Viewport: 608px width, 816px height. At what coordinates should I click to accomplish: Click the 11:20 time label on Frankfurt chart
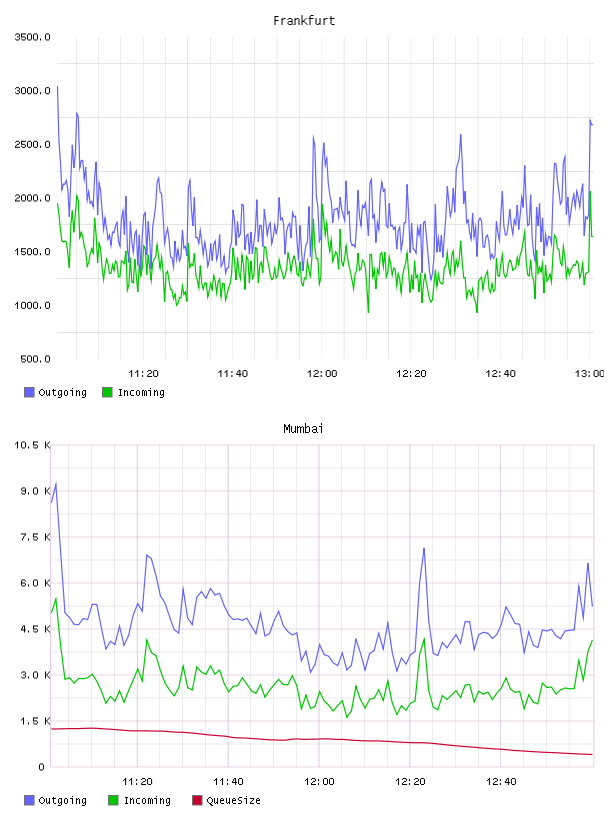143,374
